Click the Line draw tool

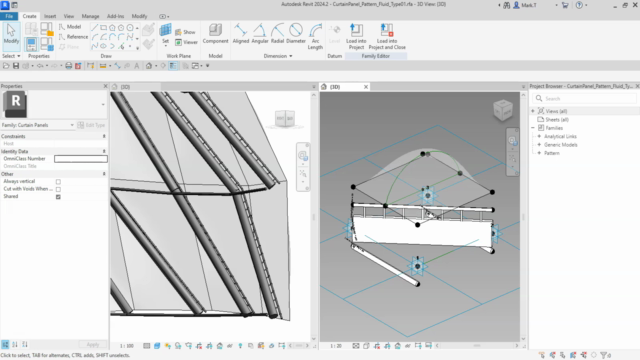tap(95, 28)
